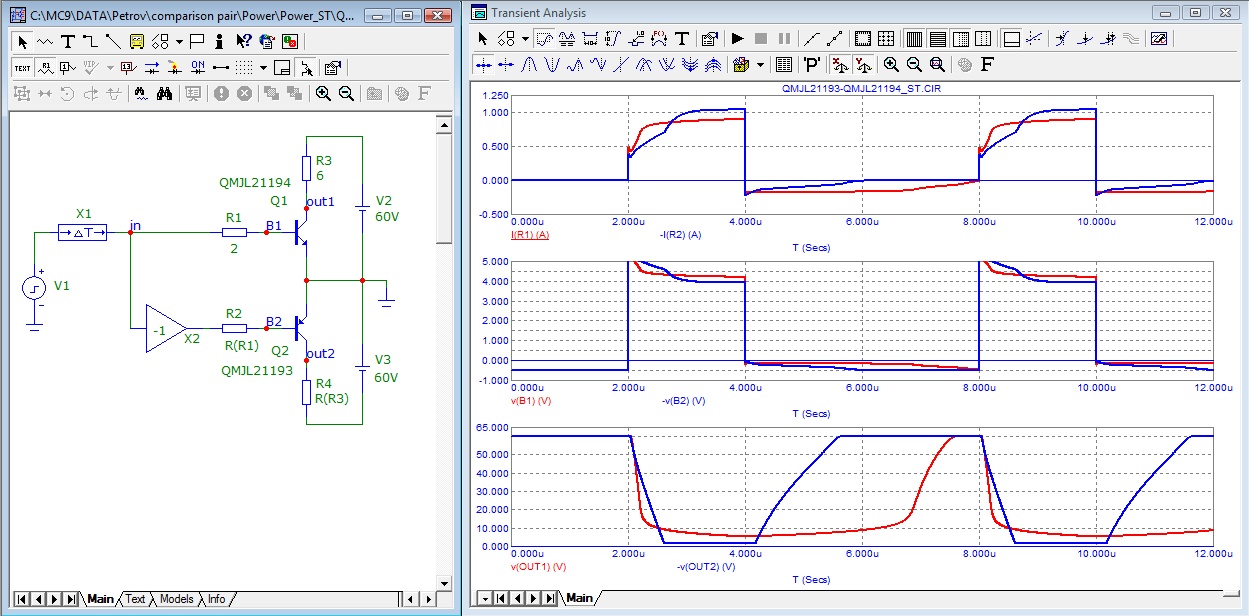The width and height of the screenshot is (1249, 616).
Task: Toggle node numbers display
Action: pos(67,67)
